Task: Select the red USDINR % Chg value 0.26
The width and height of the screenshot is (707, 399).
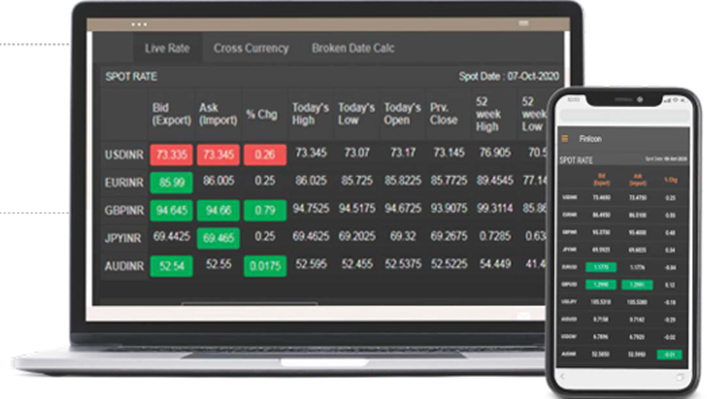Action: 265,155
